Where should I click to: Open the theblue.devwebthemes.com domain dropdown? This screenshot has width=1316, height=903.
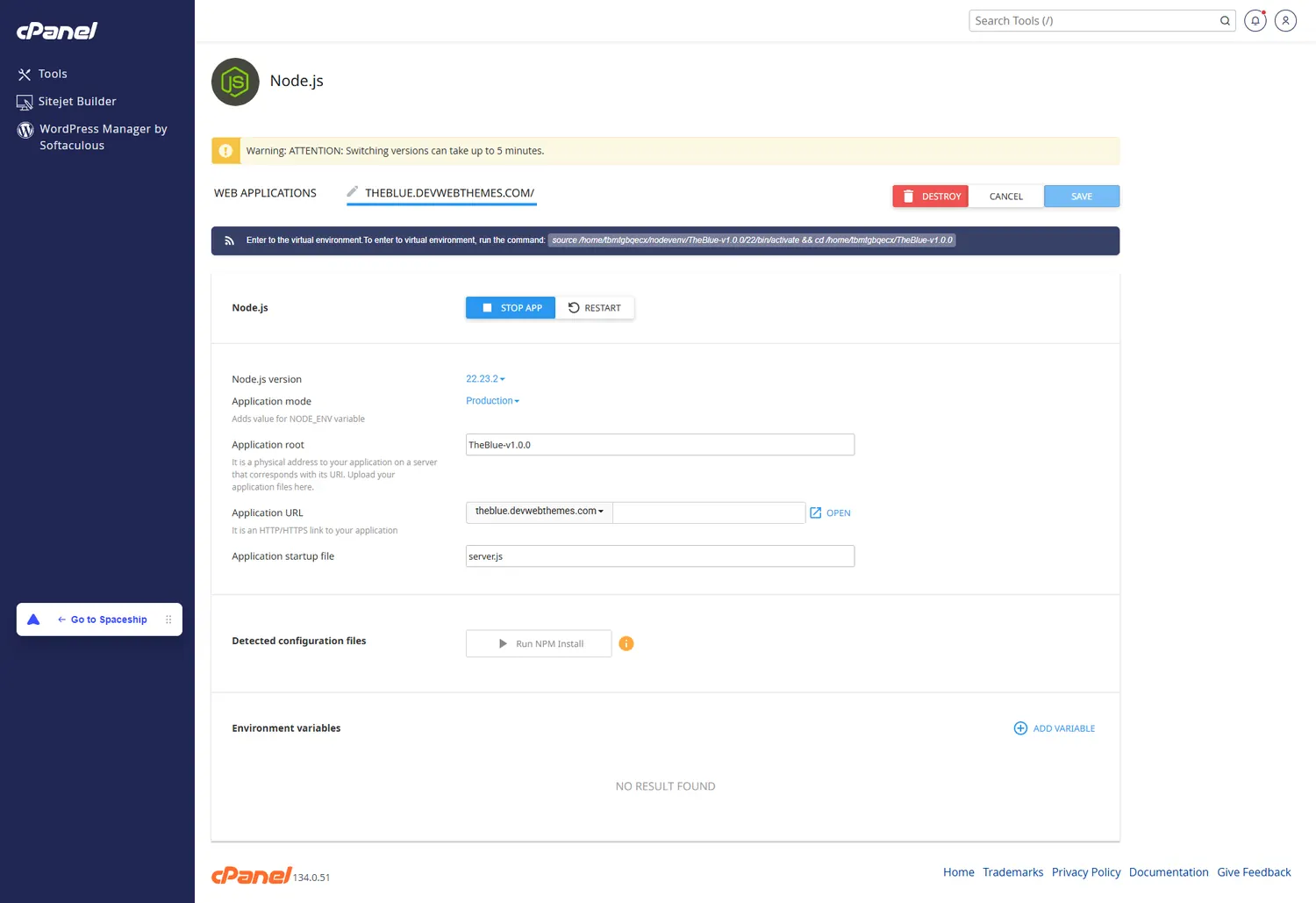click(539, 512)
